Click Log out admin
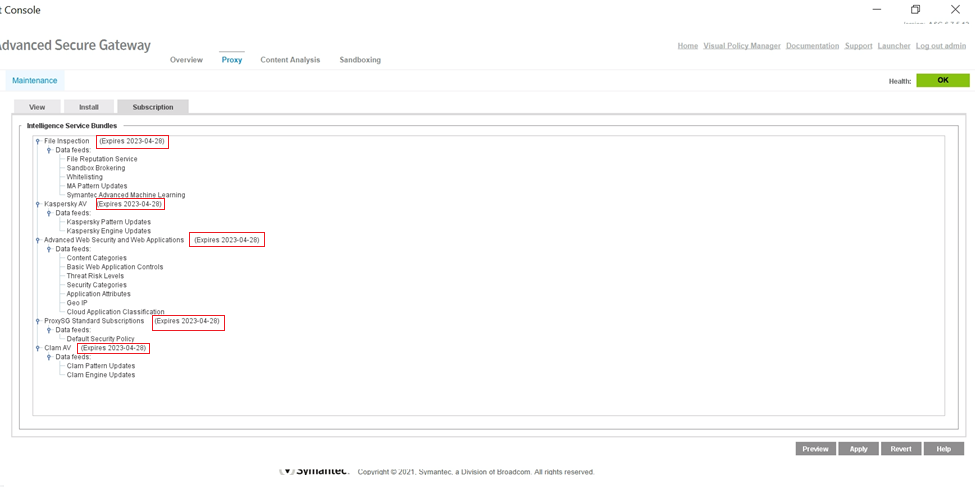975x487 pixels. point(941,46)
